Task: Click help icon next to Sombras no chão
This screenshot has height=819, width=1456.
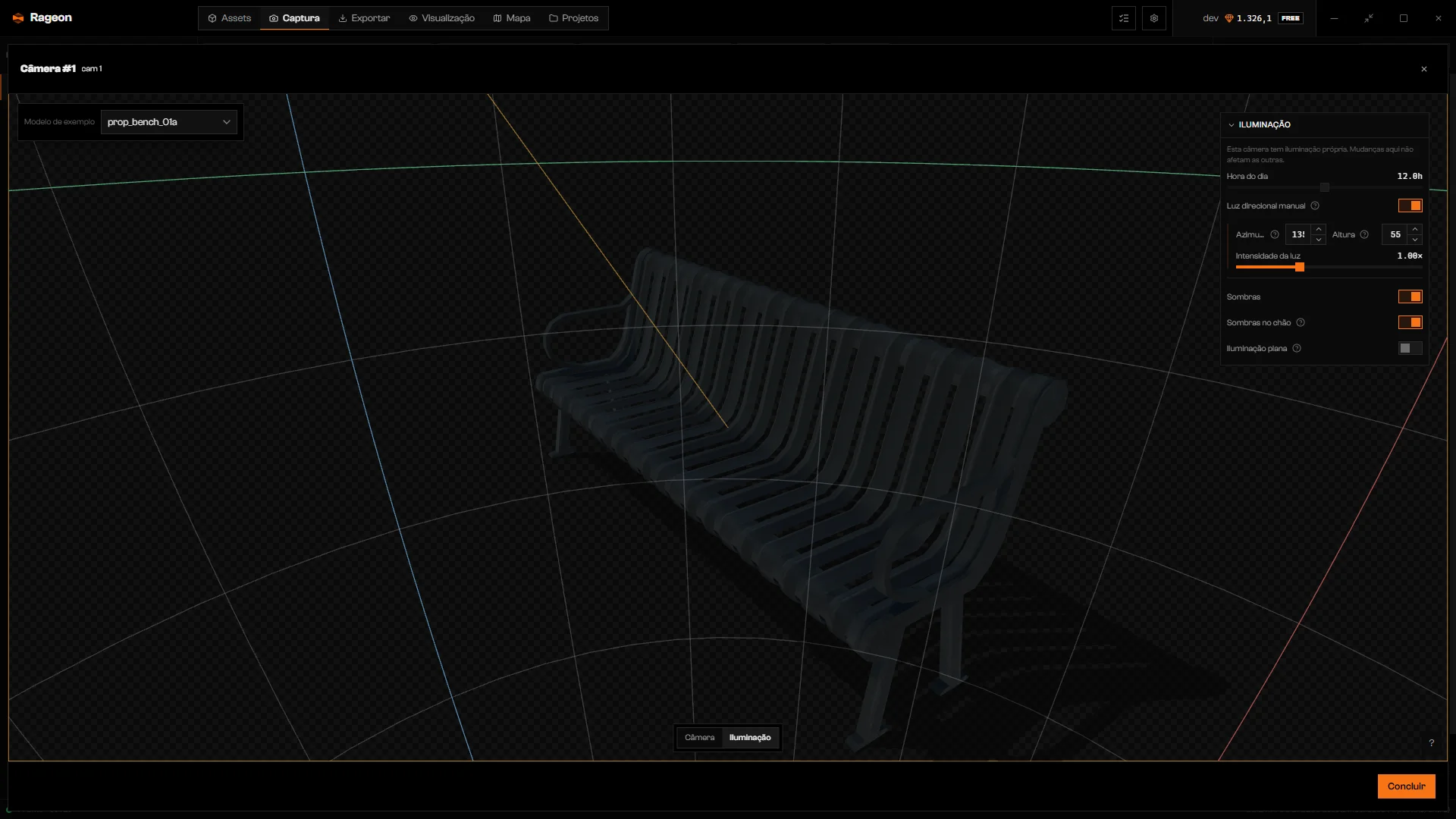Action: coord(1301,322)
